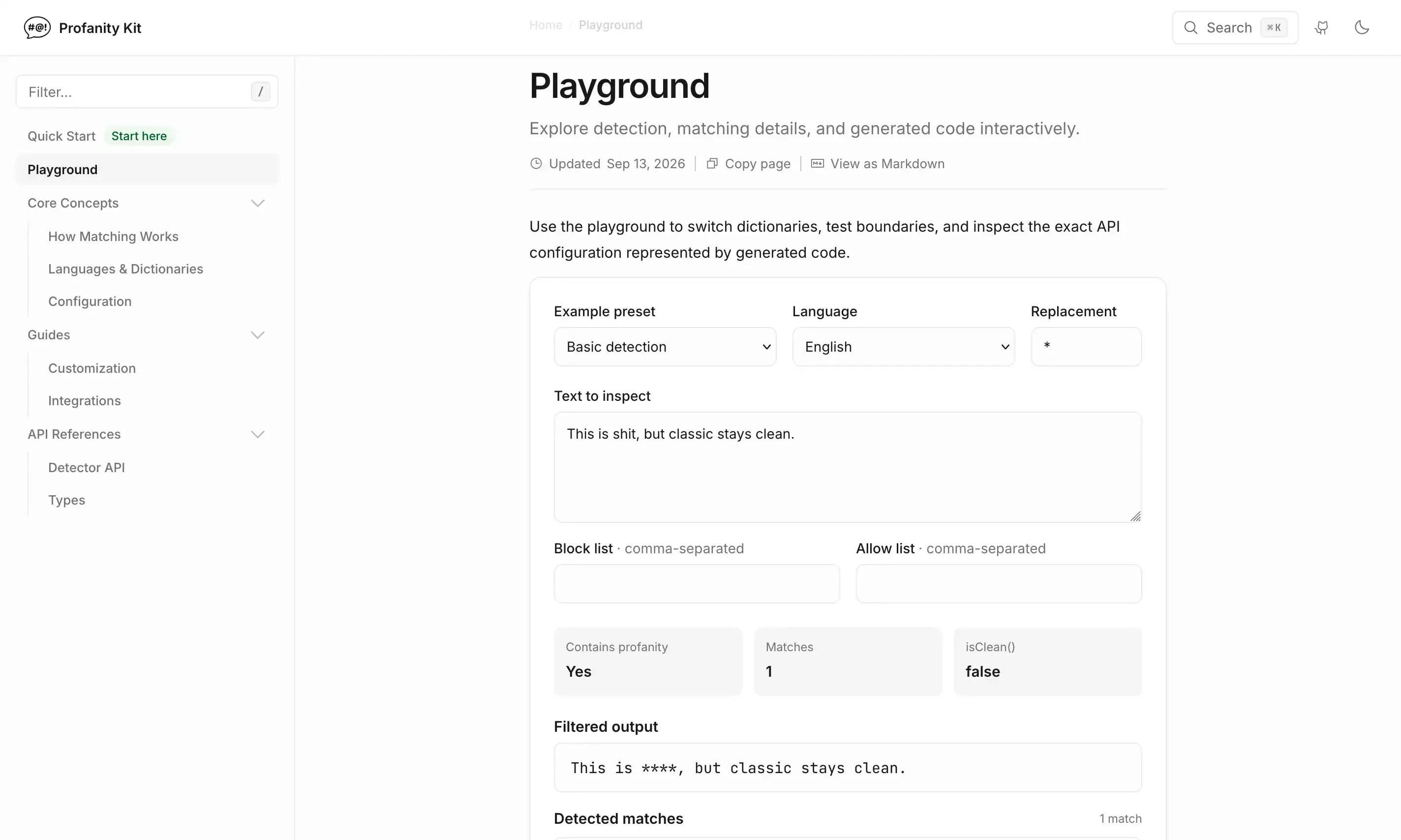Open the Detector API reference
Screen dimensions: 1401x840
click(x=87, y=468)
